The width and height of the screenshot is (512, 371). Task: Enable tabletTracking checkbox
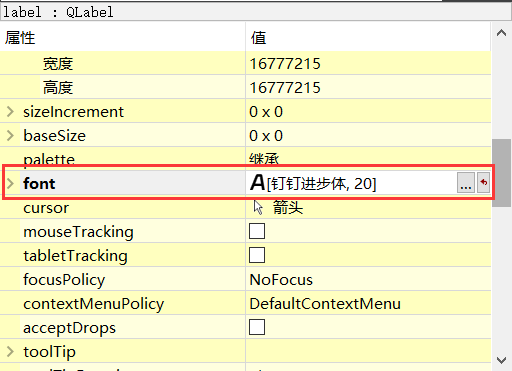point(257,255)
